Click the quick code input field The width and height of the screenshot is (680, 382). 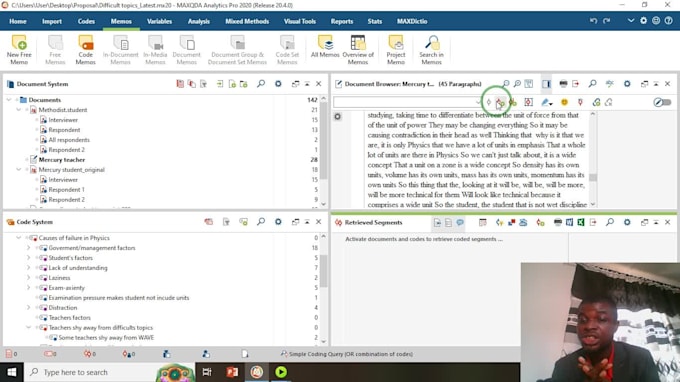pos(407,102)
